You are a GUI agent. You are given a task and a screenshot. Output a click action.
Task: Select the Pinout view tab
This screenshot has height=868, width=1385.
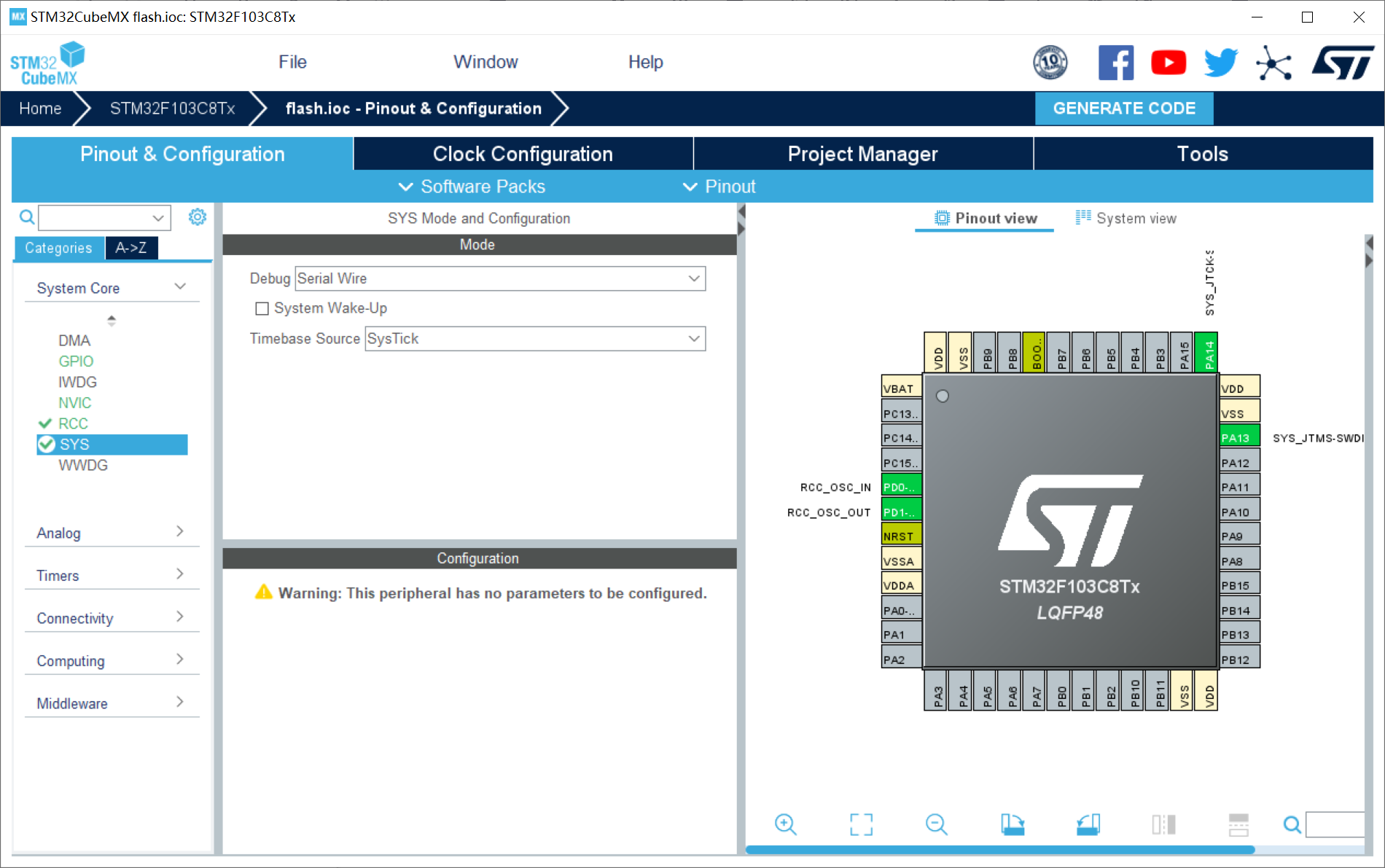pyautogui.click(x=985, y=218)
